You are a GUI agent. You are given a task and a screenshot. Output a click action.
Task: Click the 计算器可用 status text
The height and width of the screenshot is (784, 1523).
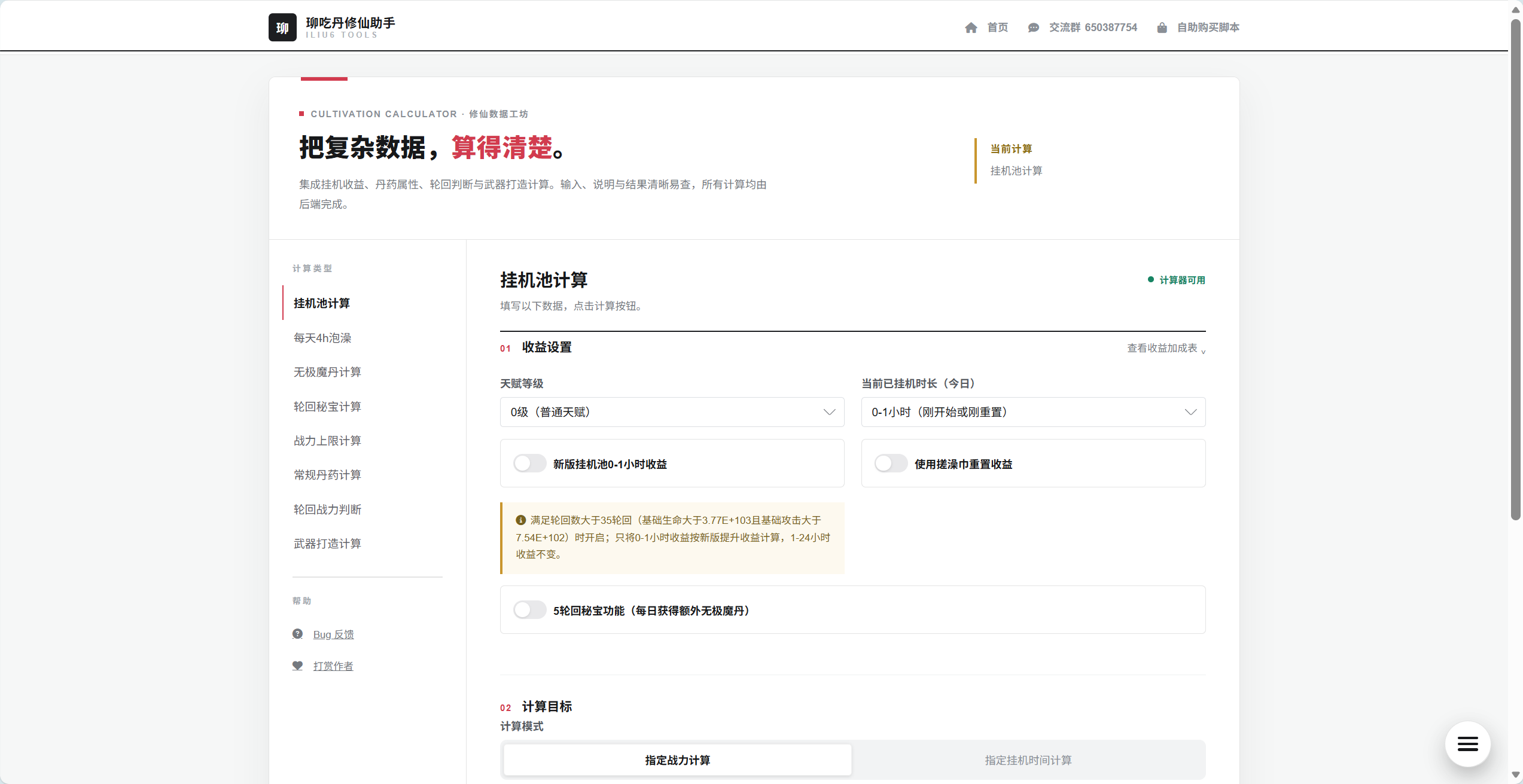click(1182, 280)
